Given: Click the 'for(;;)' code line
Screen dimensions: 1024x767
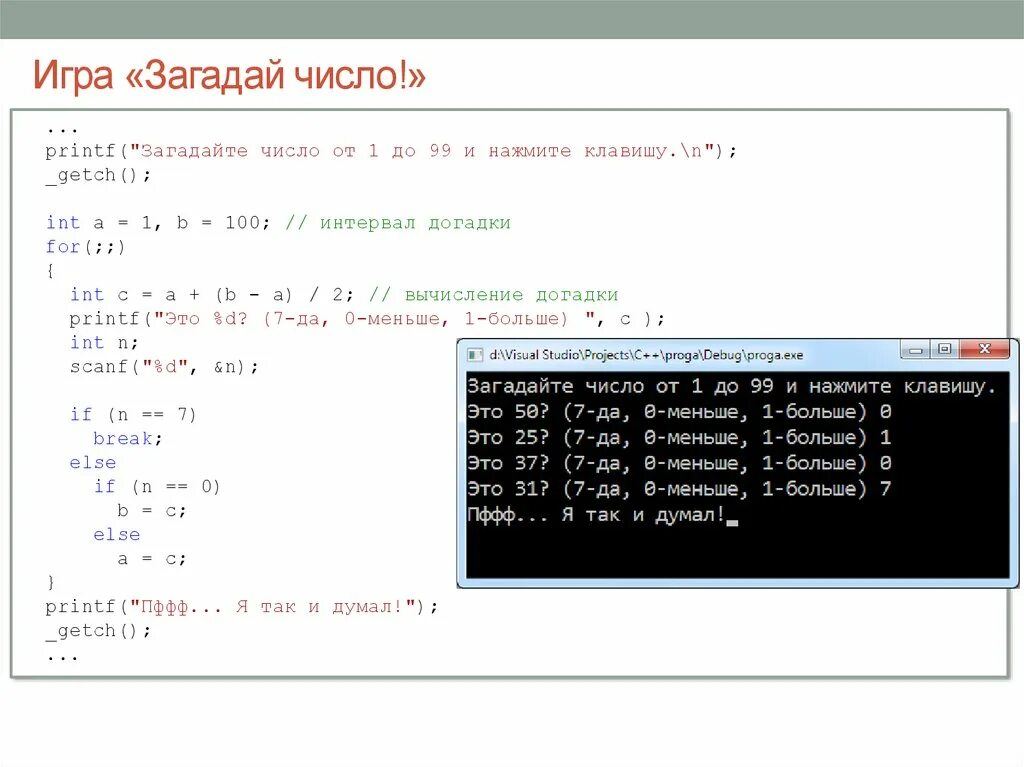Looking at the screenshot, I should (85, 247).
